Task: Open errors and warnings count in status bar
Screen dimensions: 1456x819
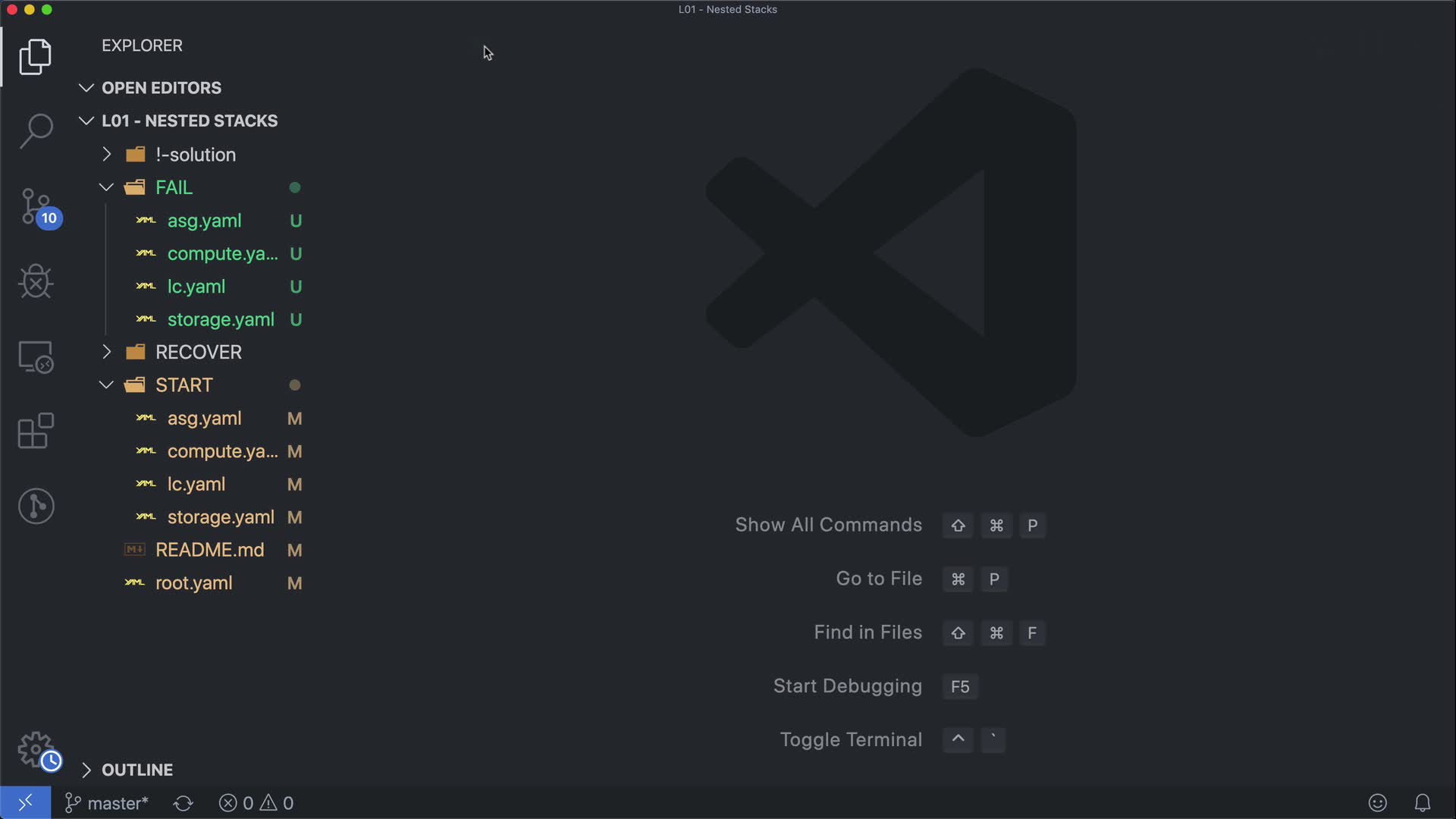Action: tap(256, 803)
